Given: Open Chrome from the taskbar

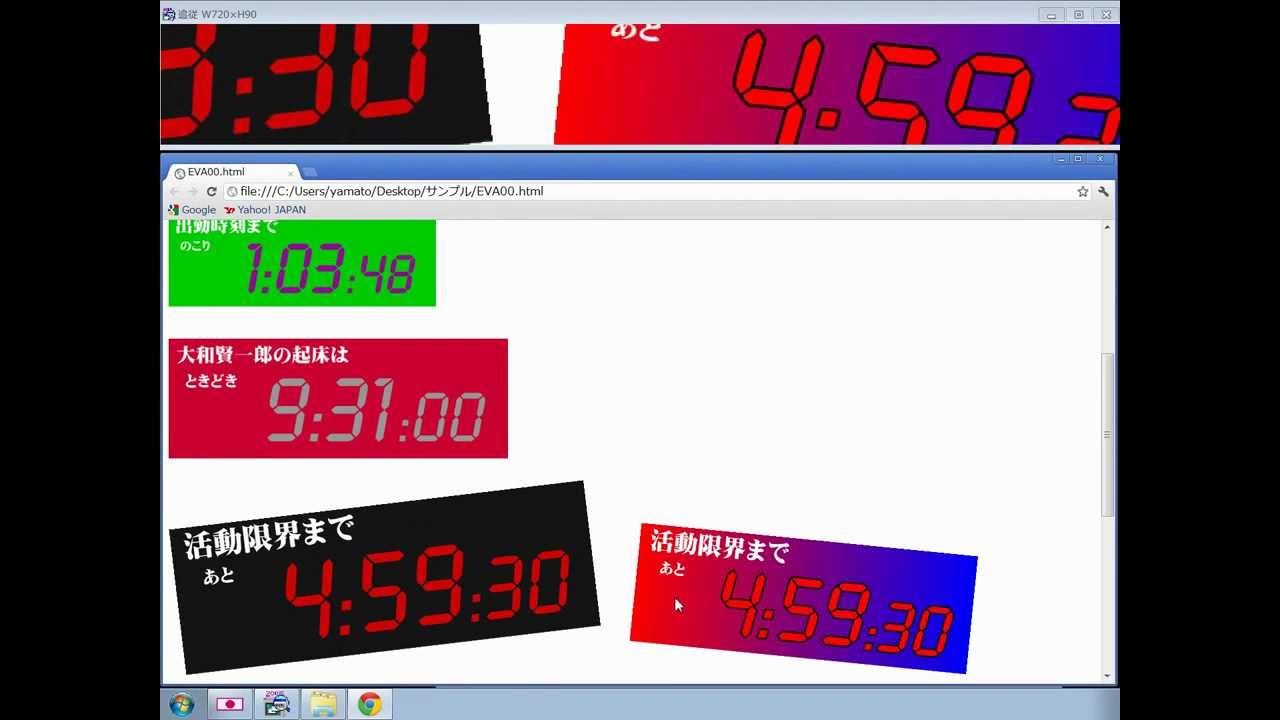Looking at the screenshot, I should coord(370,704).
